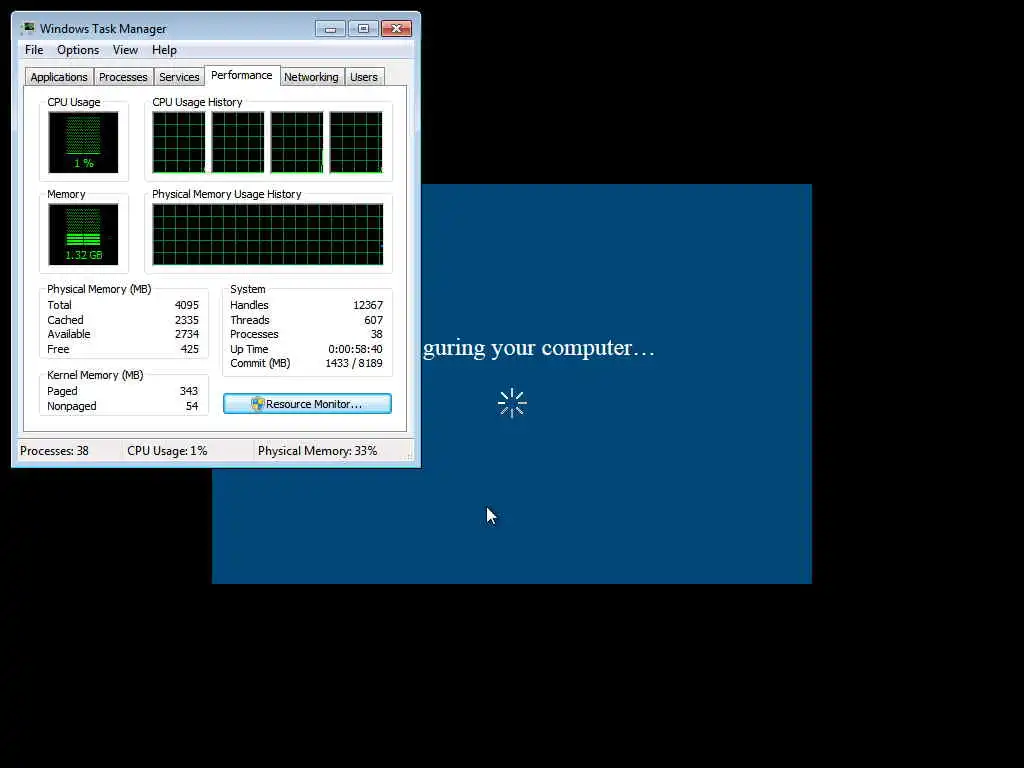Click the second CPU Usage History graph

click(238, 142)
